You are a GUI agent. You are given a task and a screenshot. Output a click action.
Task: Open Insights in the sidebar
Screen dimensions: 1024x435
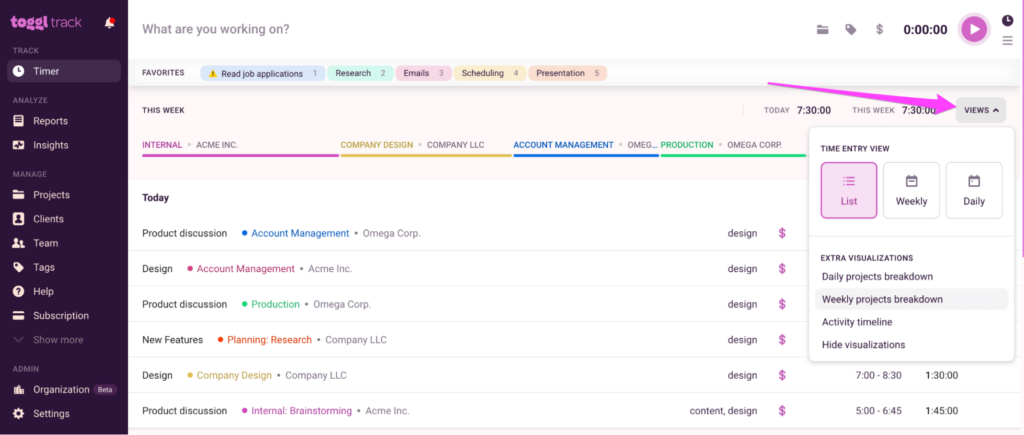(x=51, y=145)
